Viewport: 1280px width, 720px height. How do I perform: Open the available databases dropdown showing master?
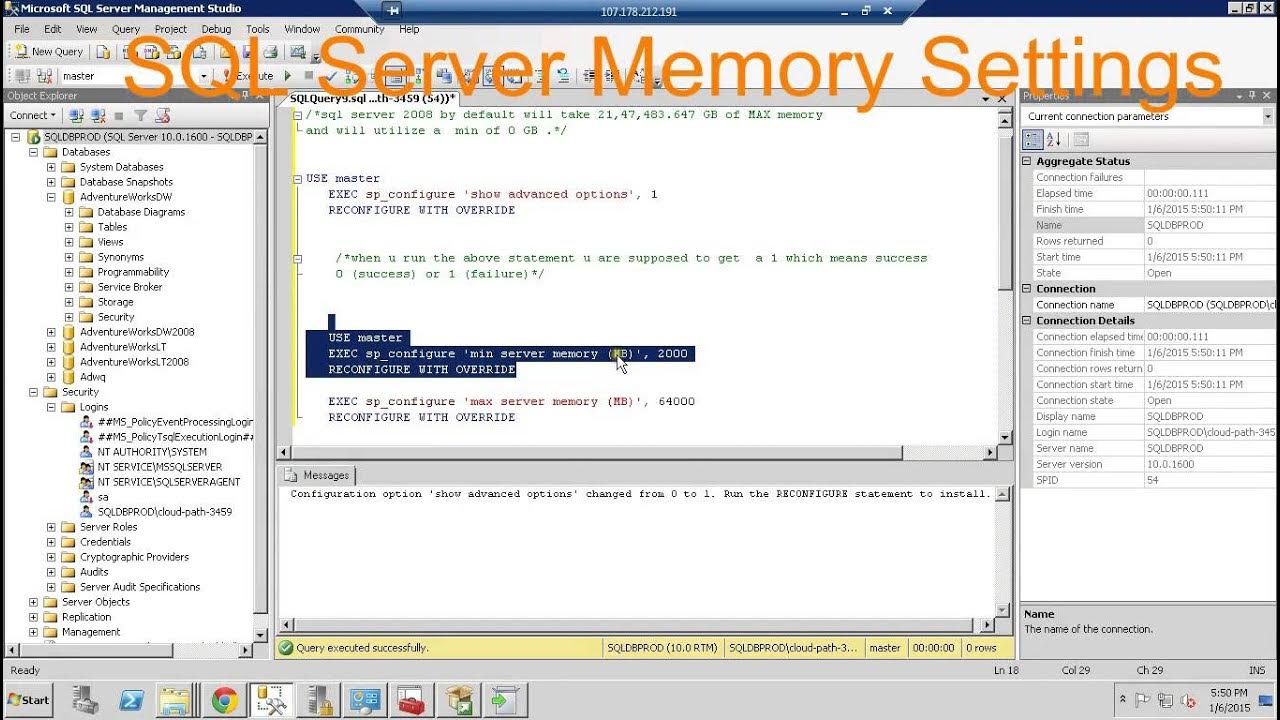point(203,76)
